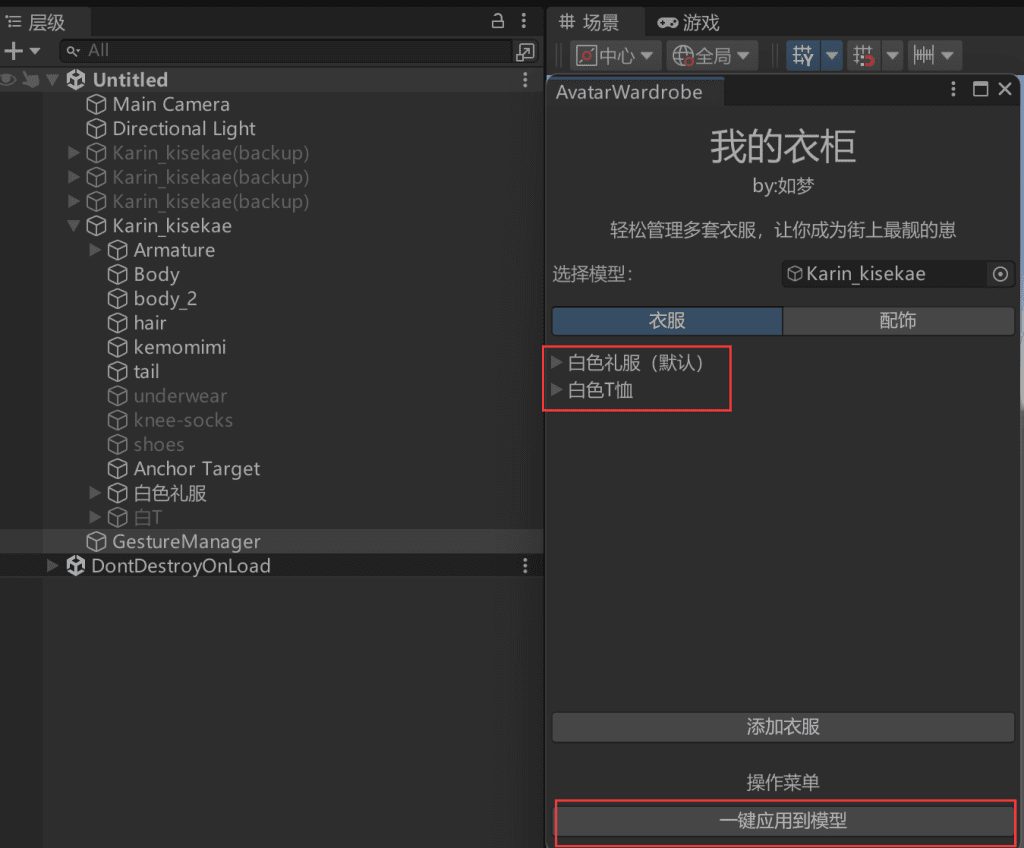
Task: Toggle scene visibility eye icon for Untitled
Action: (9, 80)
